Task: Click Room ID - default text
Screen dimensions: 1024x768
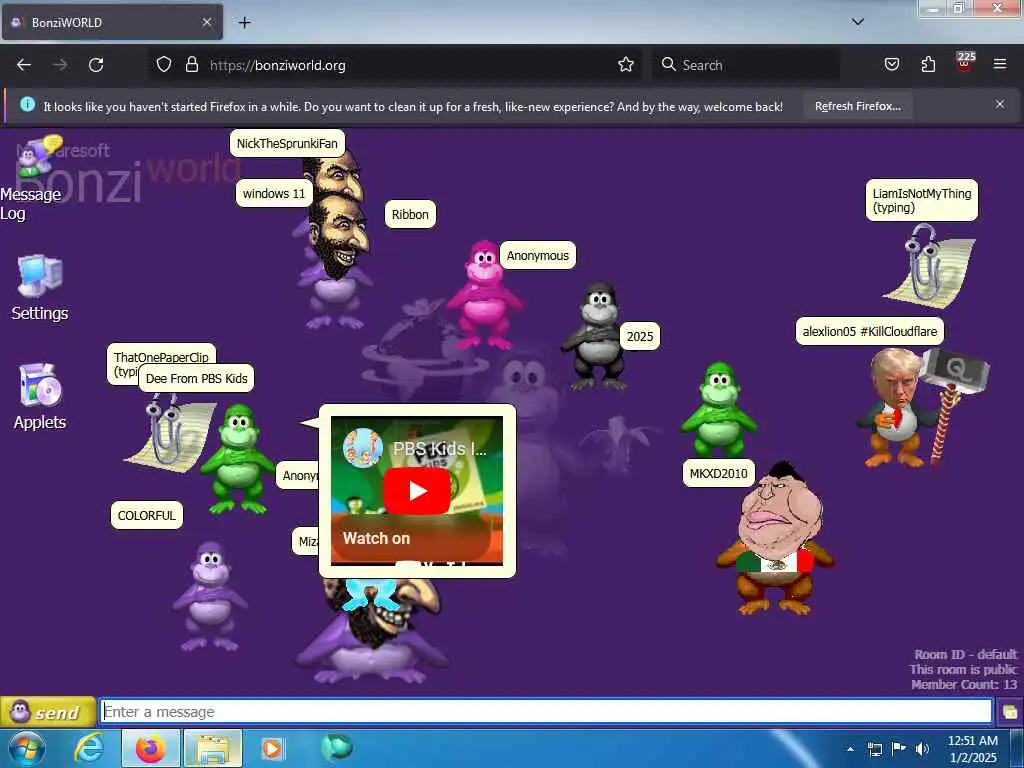Action: 966,654
